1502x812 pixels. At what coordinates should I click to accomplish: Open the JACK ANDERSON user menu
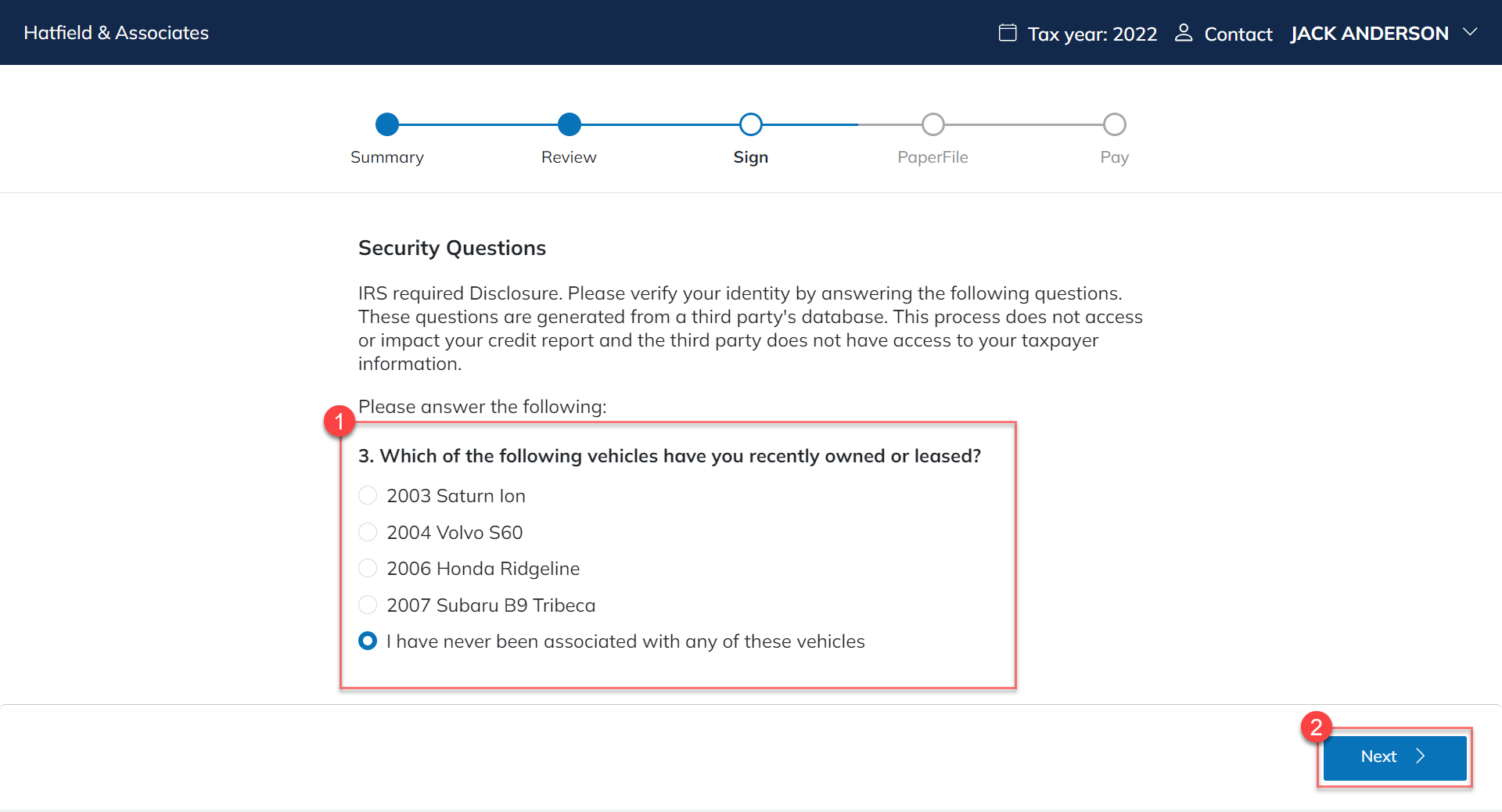pos(1369,34)
